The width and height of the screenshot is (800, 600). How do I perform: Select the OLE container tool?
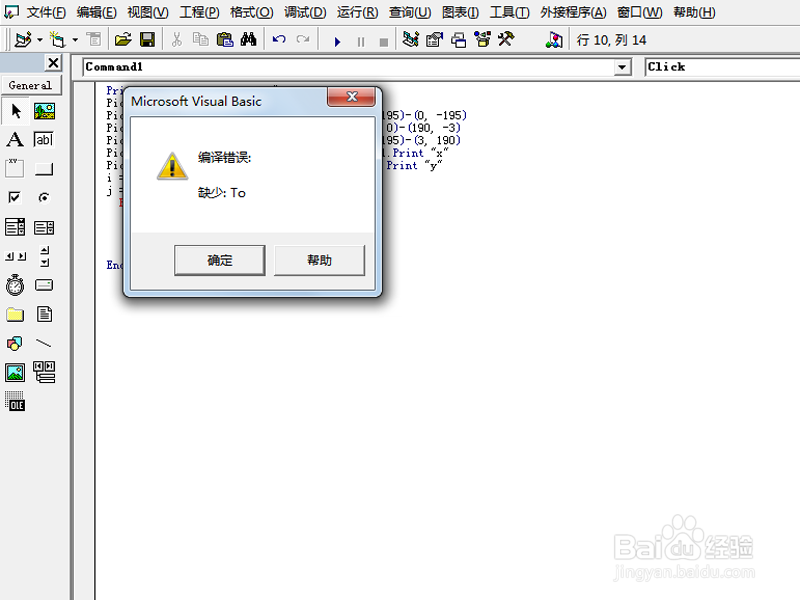click(15, 402)
